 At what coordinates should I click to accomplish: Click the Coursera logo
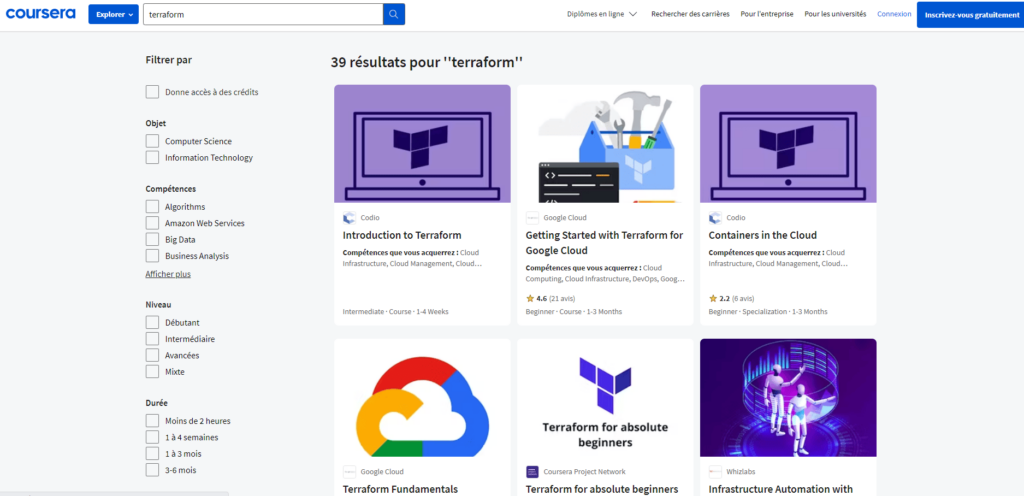(x=40, y=14)
